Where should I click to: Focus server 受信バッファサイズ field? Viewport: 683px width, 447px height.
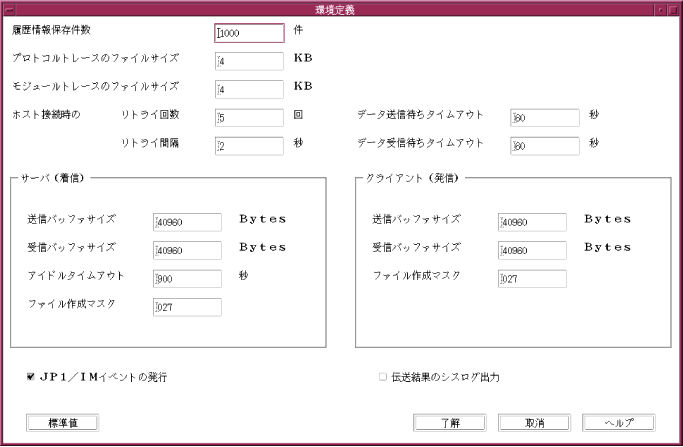[x=187, y=251]
